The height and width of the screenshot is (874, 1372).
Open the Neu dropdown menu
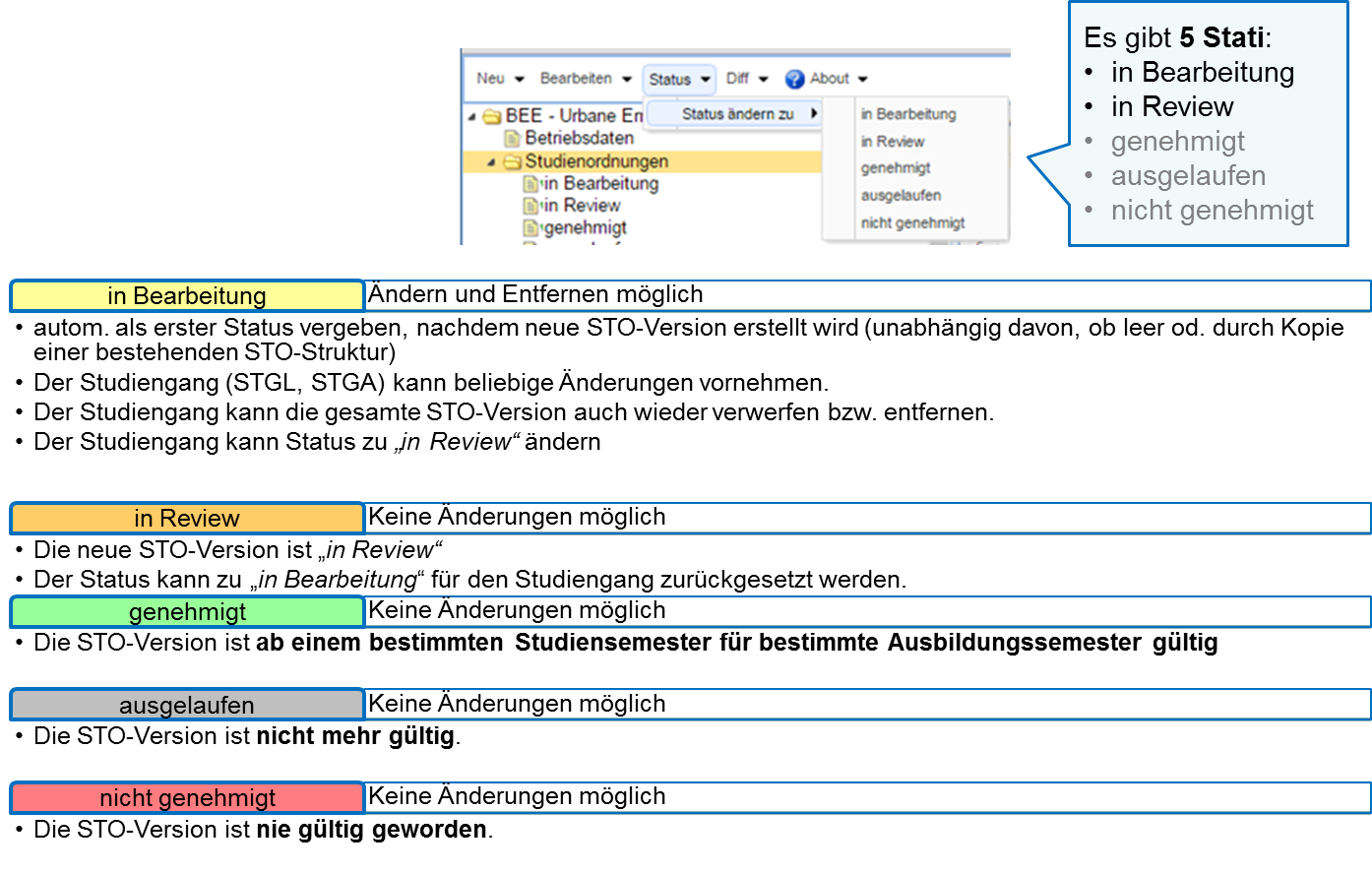click(499, 79)
